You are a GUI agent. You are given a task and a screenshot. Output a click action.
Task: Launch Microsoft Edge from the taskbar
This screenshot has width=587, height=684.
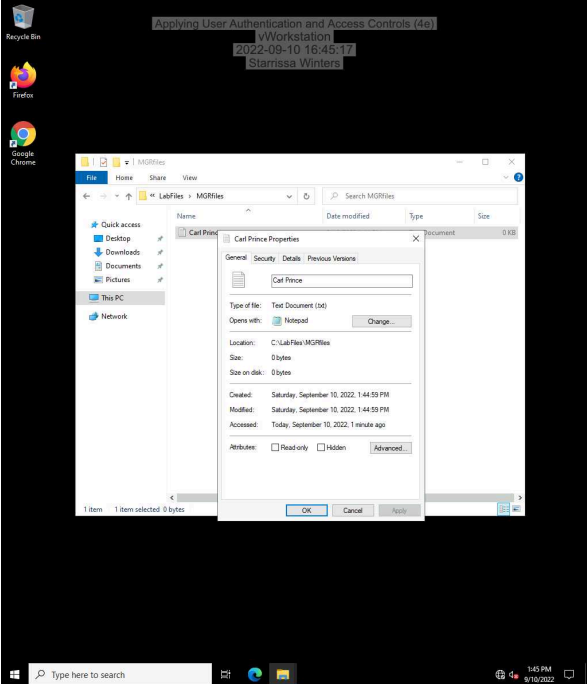(x=255, y=674)
